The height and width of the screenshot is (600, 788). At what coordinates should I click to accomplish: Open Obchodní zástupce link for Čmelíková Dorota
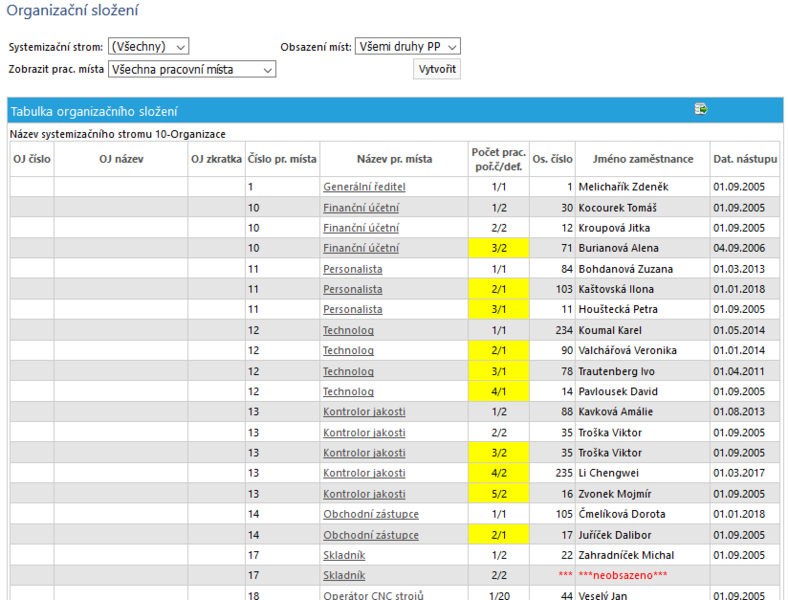click(x=370, y=514)
